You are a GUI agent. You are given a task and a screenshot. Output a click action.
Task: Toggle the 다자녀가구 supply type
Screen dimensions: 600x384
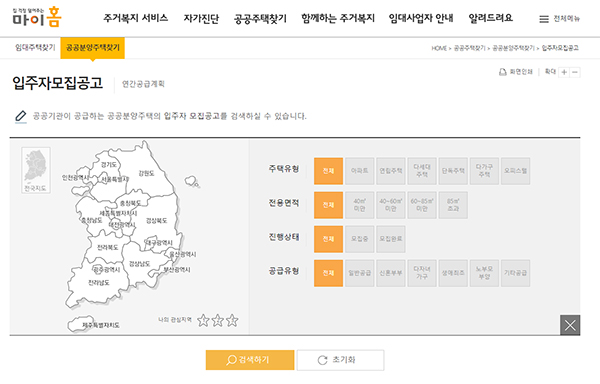click(422, 273)
